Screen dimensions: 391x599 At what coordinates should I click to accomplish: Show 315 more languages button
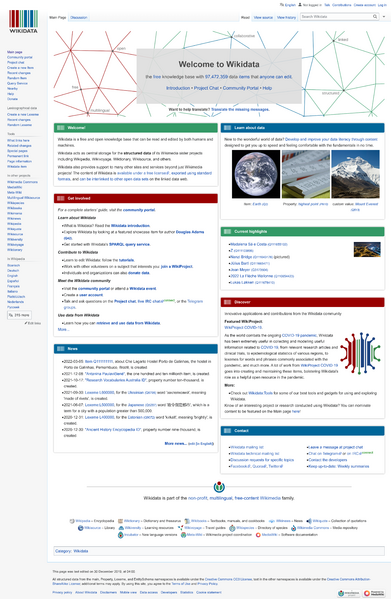[x=19, y=315]
